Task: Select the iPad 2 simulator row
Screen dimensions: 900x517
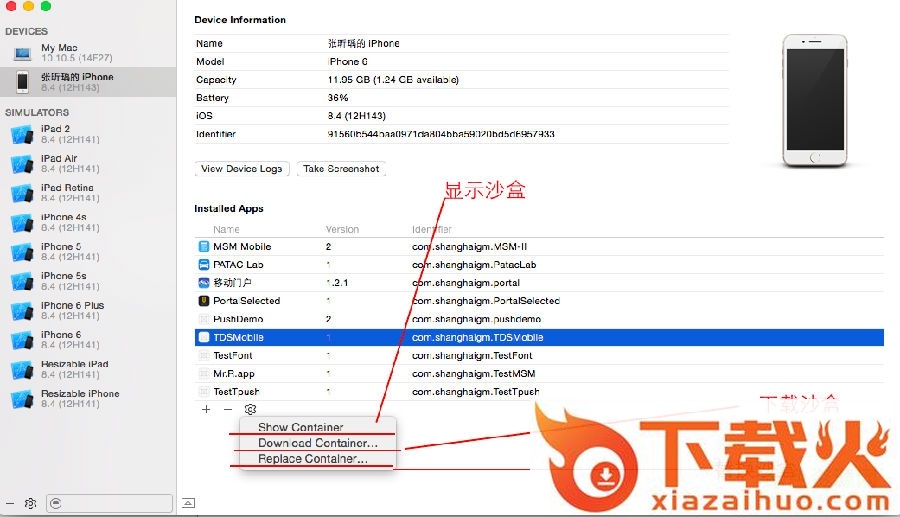Action: click(x=88, y=134)
